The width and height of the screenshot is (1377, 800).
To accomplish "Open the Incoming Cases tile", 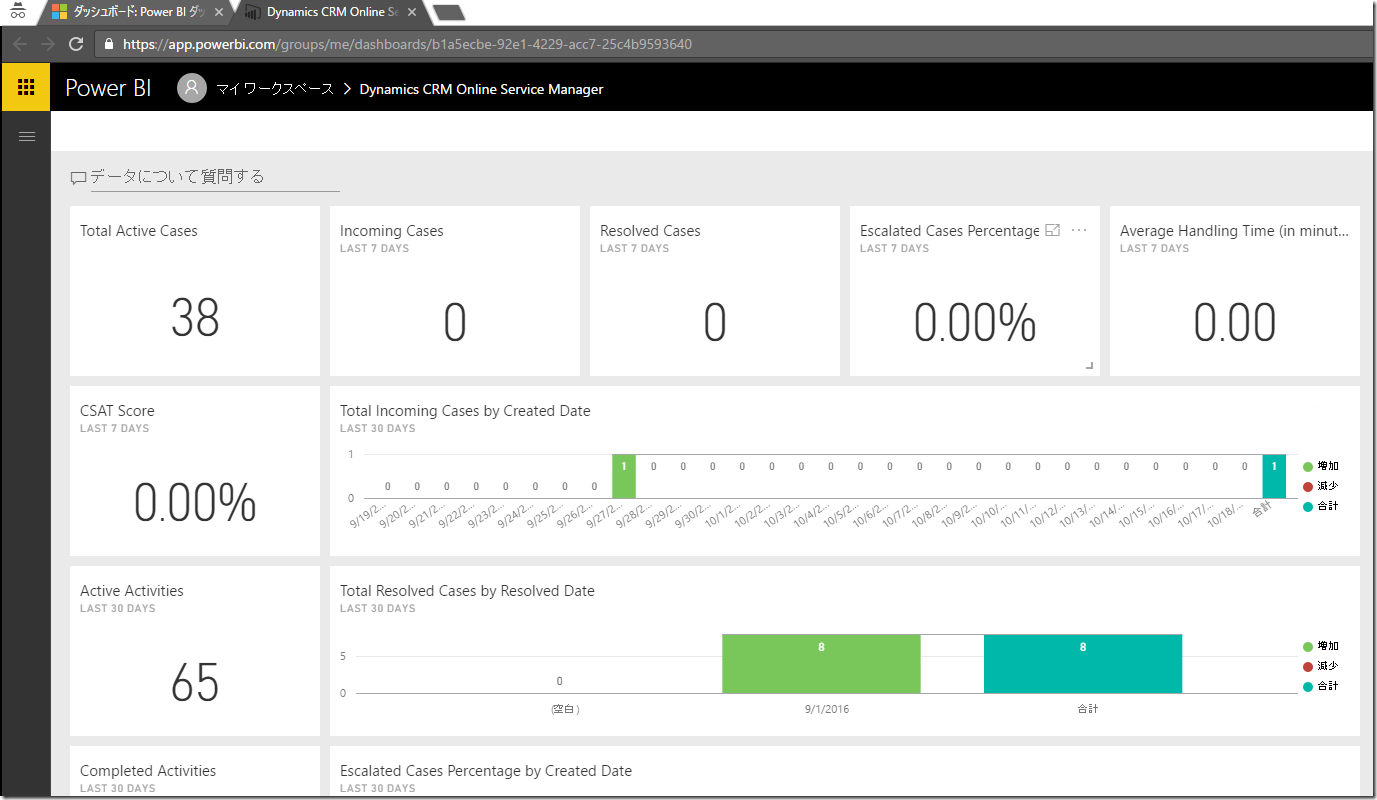I will [455, 291].
